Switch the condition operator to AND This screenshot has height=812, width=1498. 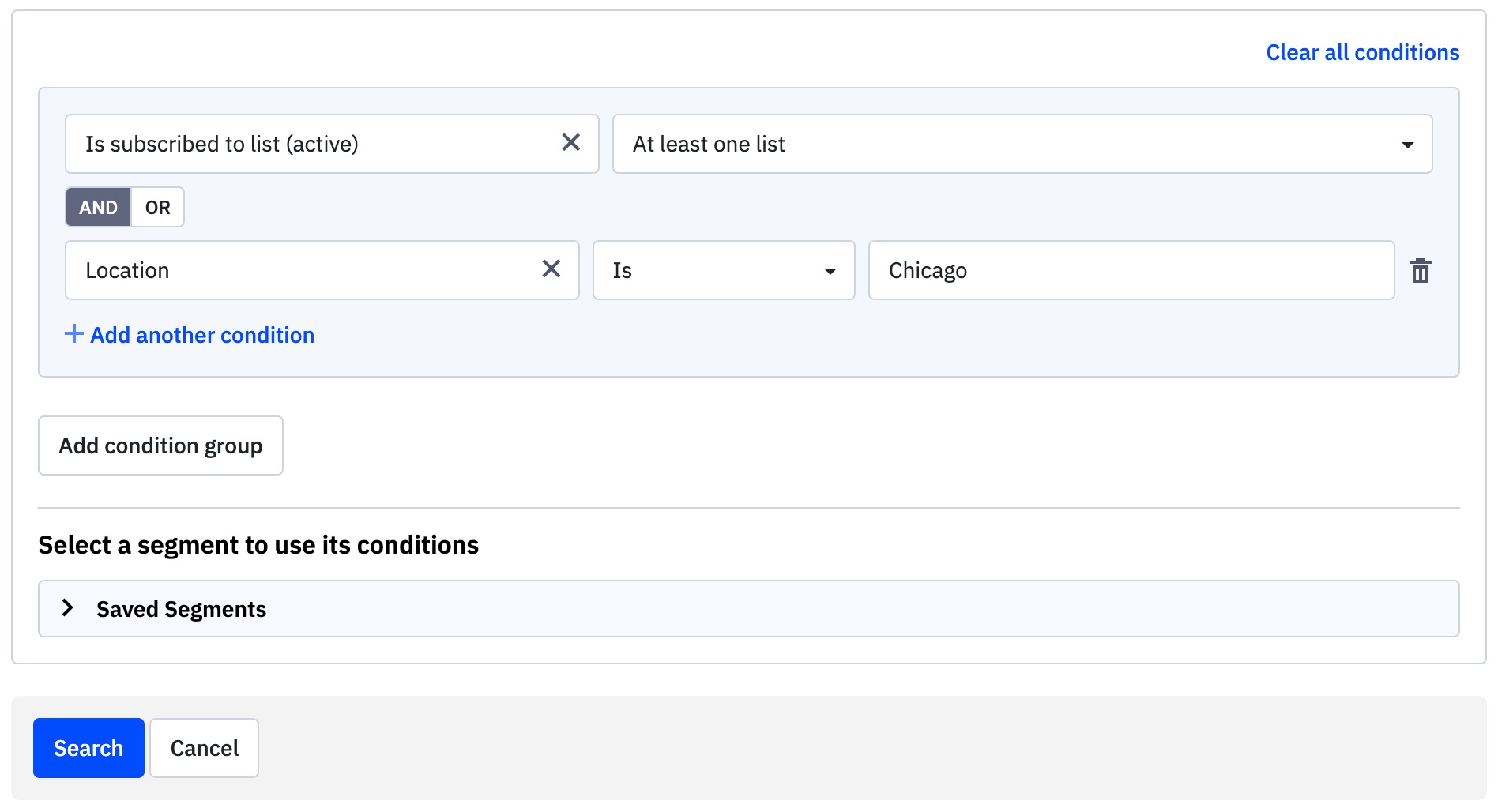pyautogui.click(x=98, y=207)
